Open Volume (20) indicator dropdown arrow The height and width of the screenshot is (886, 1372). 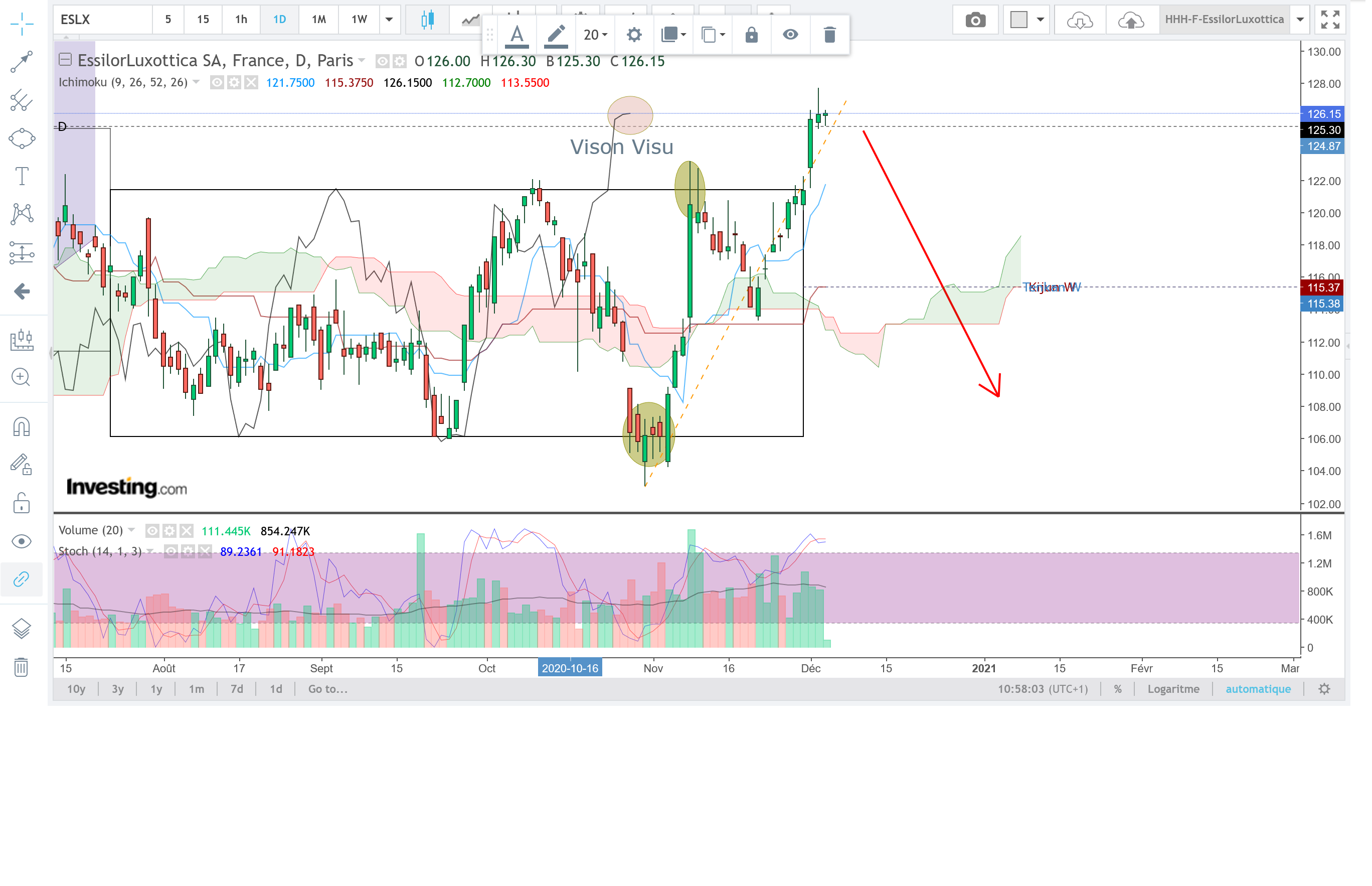point(131,530)
